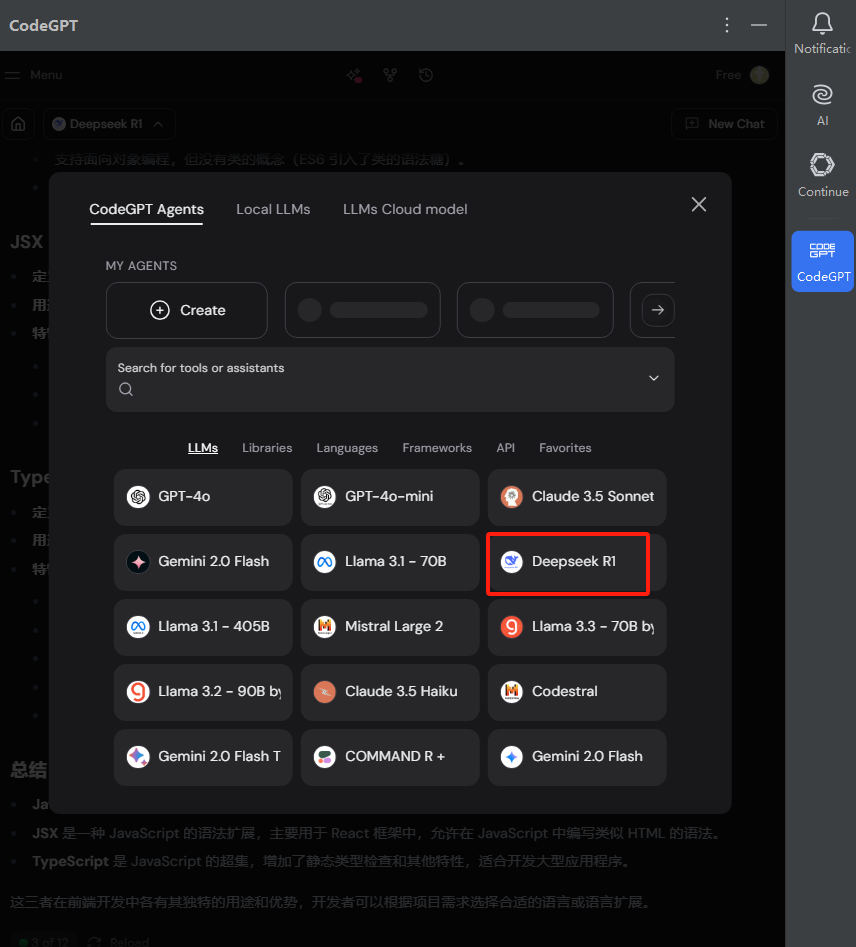
Task: Click the New Chat button
Action: point(724,124)
